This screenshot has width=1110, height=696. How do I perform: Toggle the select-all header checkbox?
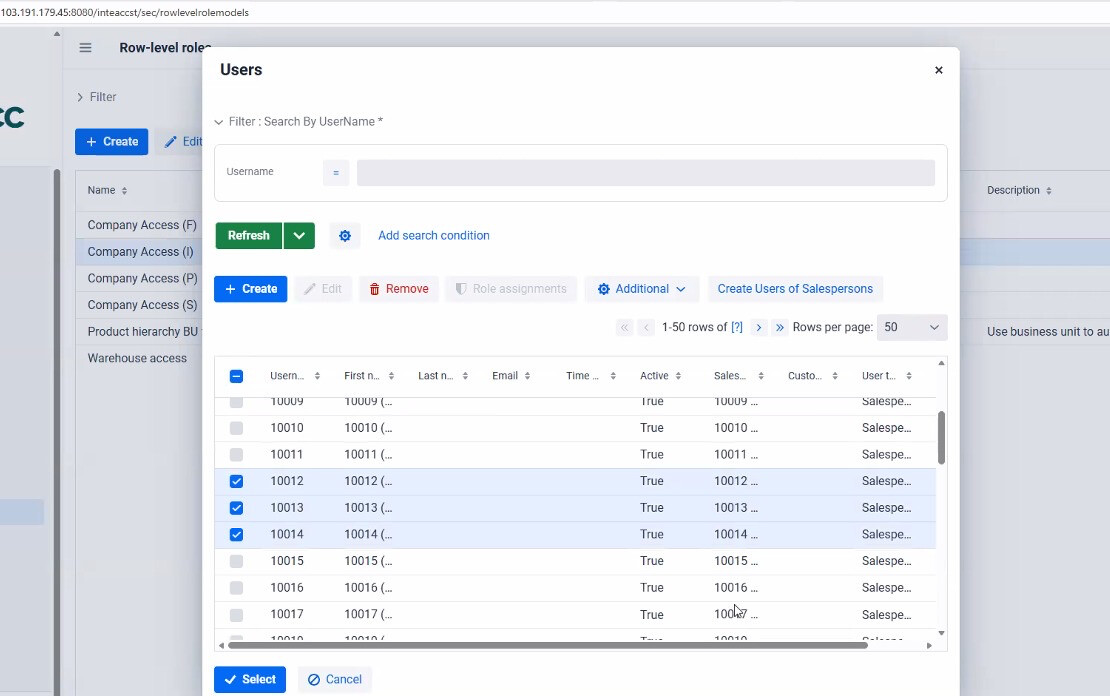(236, 376)
